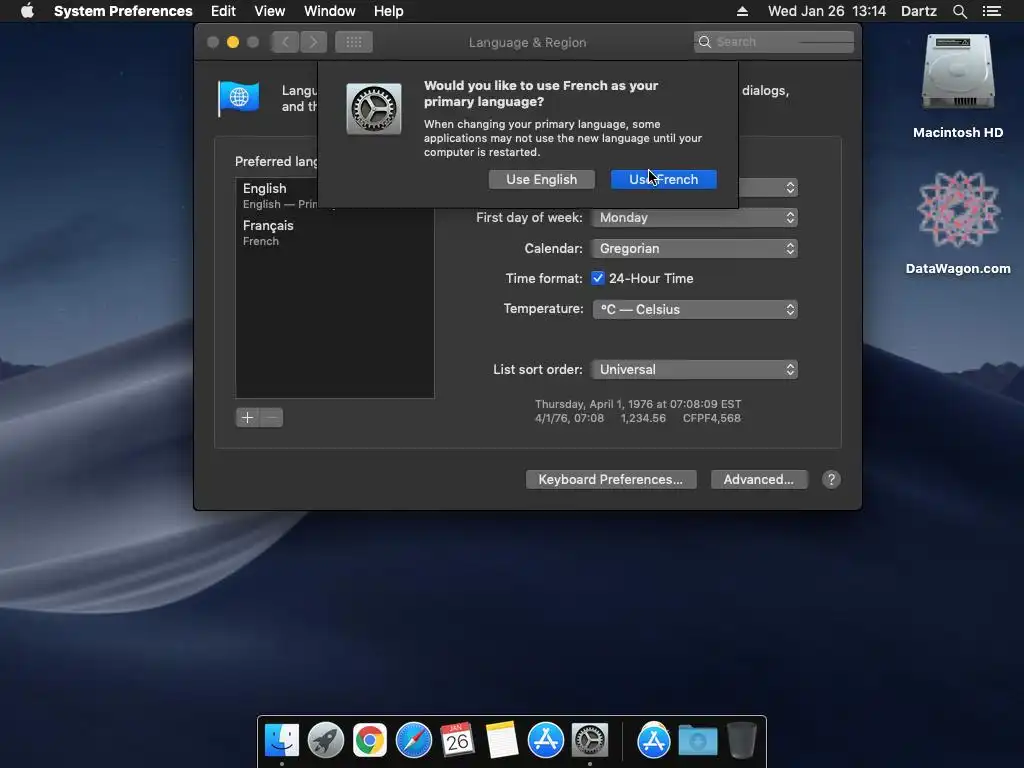Open the Edit menu
Image resolution: width=1024 pixels, height=768 pixels.
tap(223, 11)
